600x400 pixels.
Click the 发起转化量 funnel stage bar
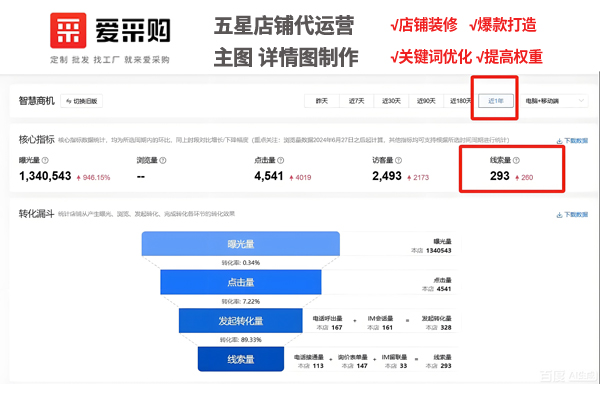[241, 321]
